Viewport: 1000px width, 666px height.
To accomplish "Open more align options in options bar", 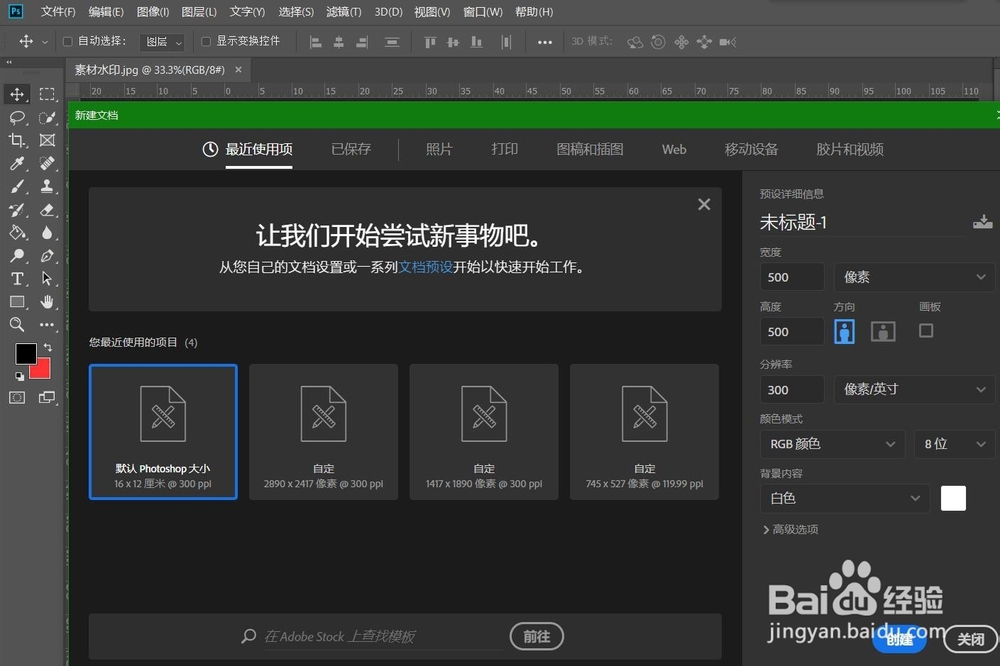I will coord(545,42).
